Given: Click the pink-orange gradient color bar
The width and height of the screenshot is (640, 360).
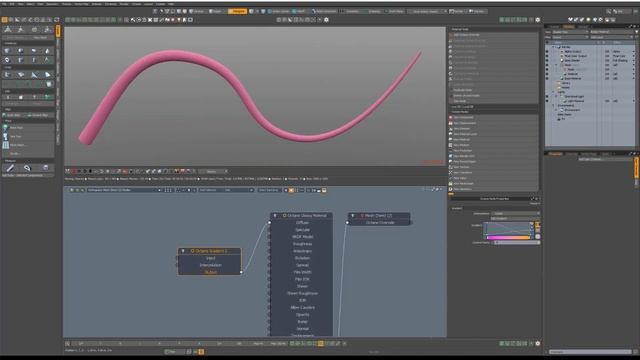Looking at the screenshot, I should pyautogui.click(x=508, y=237).
